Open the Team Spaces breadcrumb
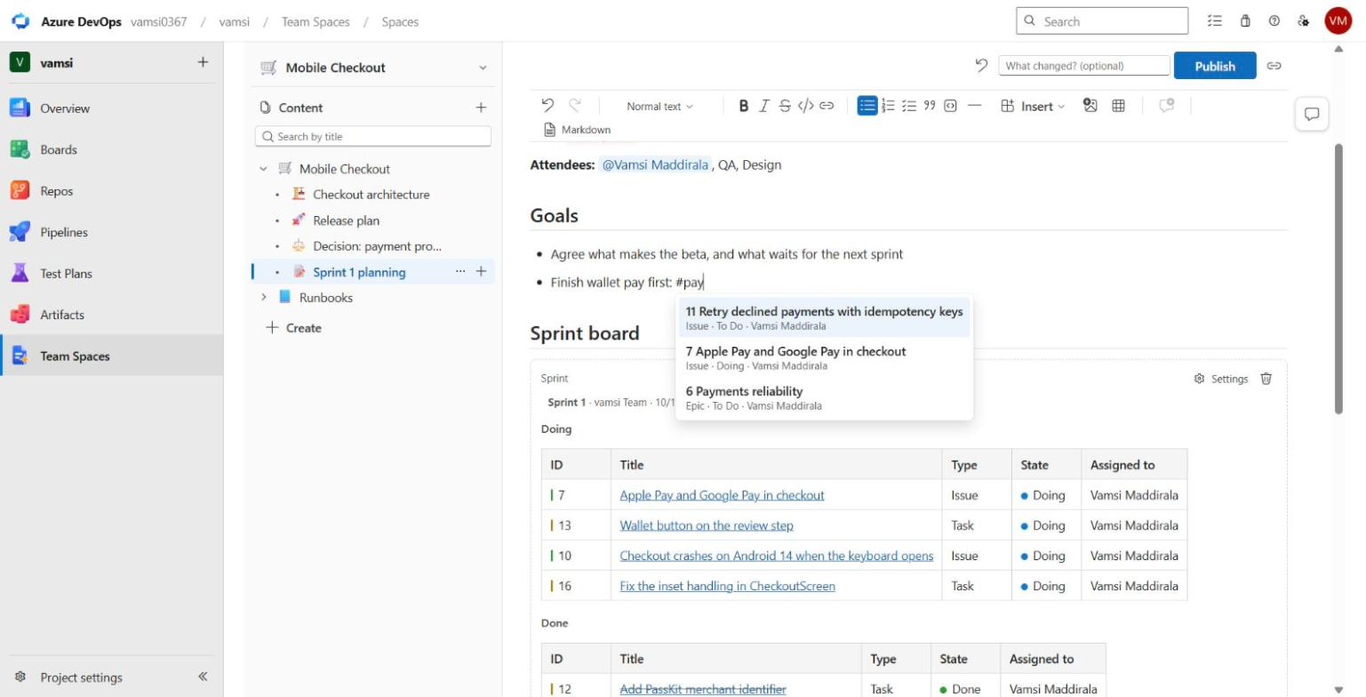The width and height of the screenshot is (1366, 697). pos(315,21)
